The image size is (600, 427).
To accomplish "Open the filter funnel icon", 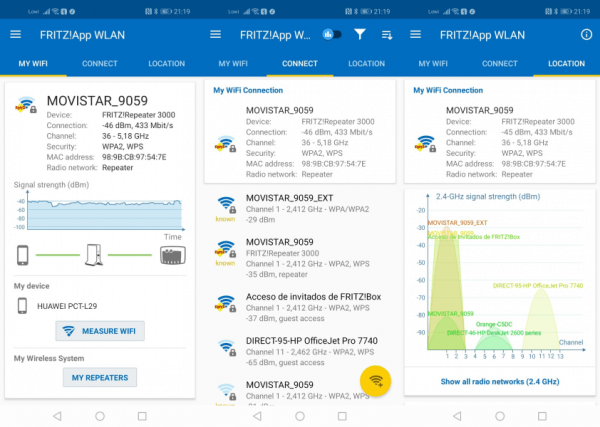I will [360, 35].
